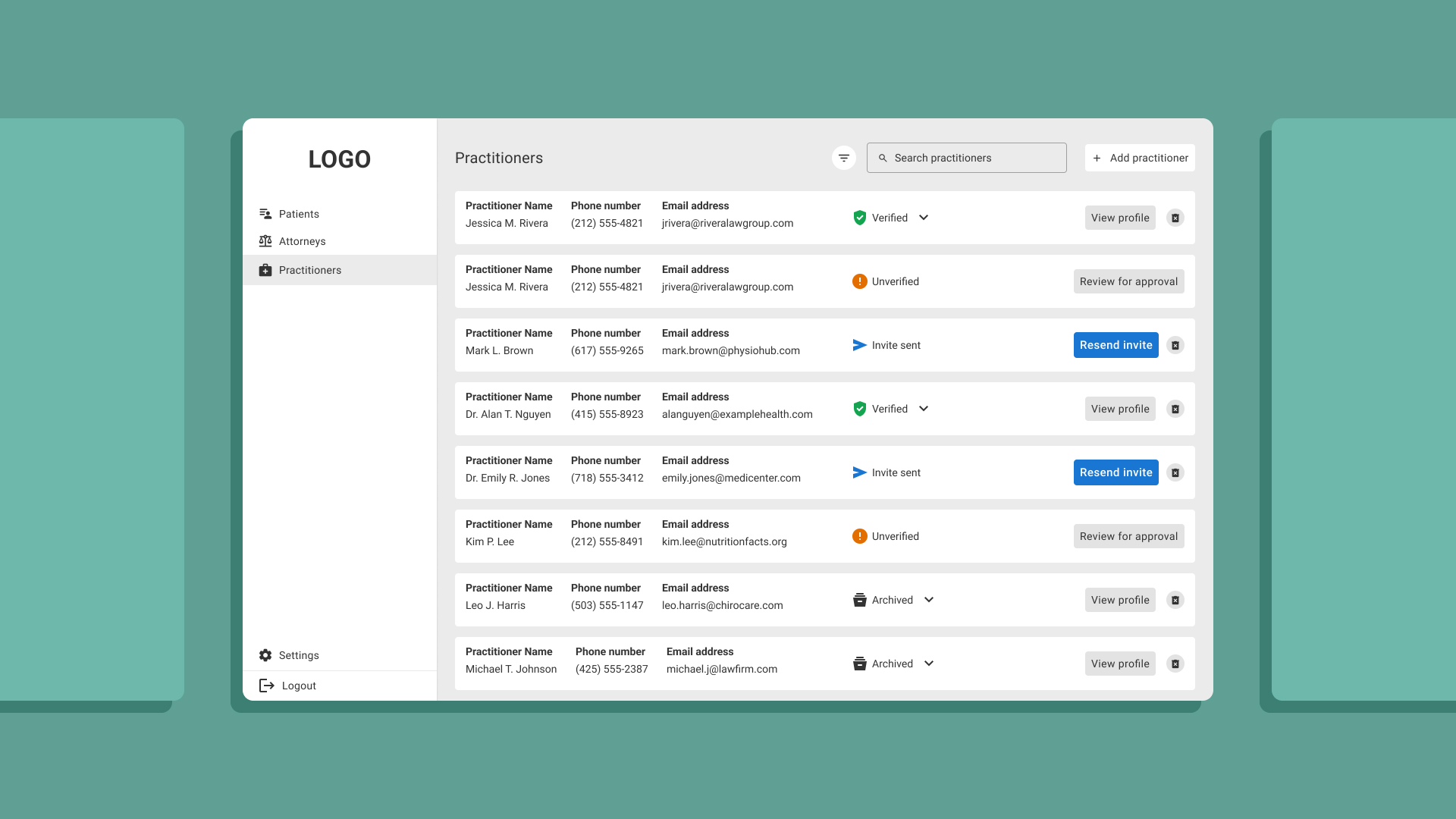Click Logout in the sidebar
The width and height of the screenshot is (1456, 819).
coord(340,686)
